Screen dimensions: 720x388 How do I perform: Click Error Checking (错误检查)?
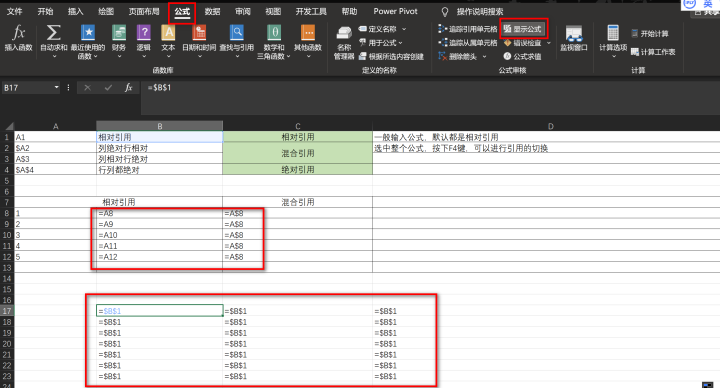[523, 43]
